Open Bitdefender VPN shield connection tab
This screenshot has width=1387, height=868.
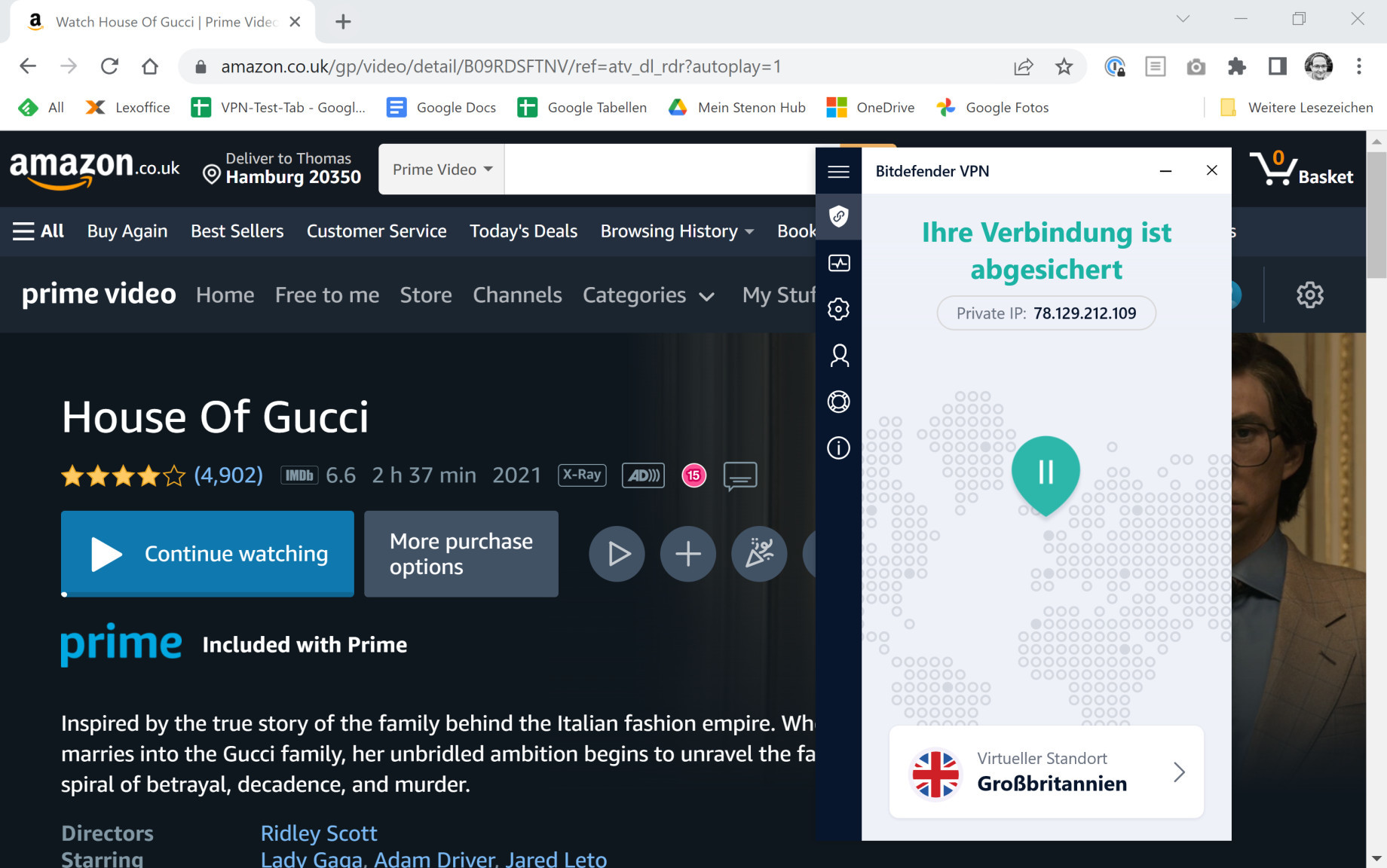tap(838, 217)
